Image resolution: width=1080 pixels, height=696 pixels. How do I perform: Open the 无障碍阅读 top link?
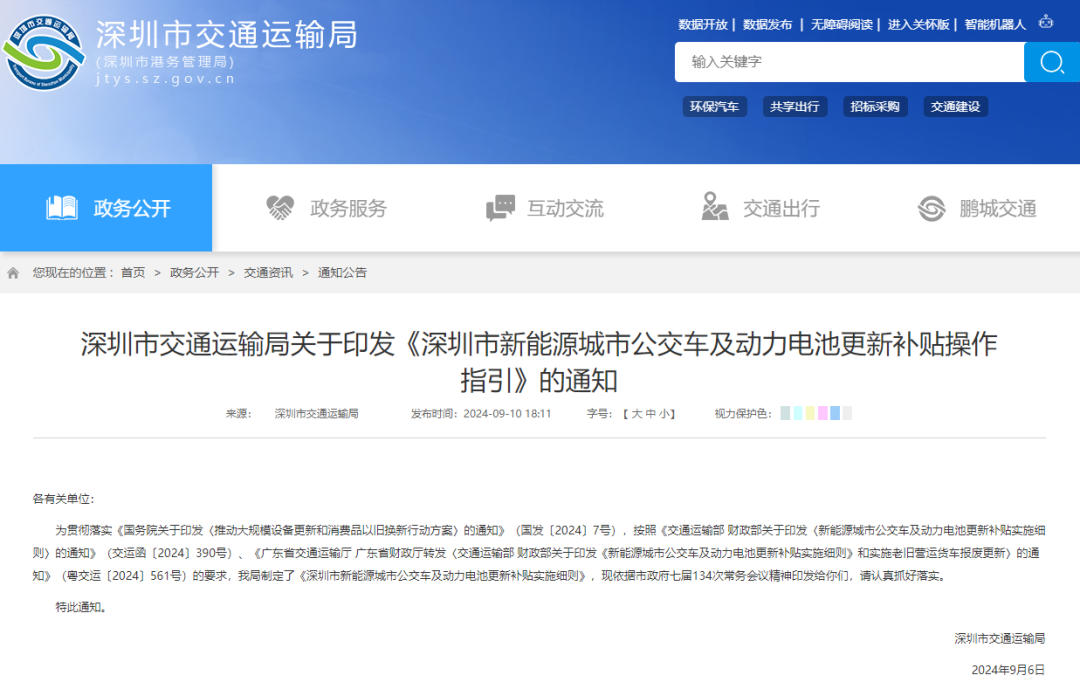841,25
